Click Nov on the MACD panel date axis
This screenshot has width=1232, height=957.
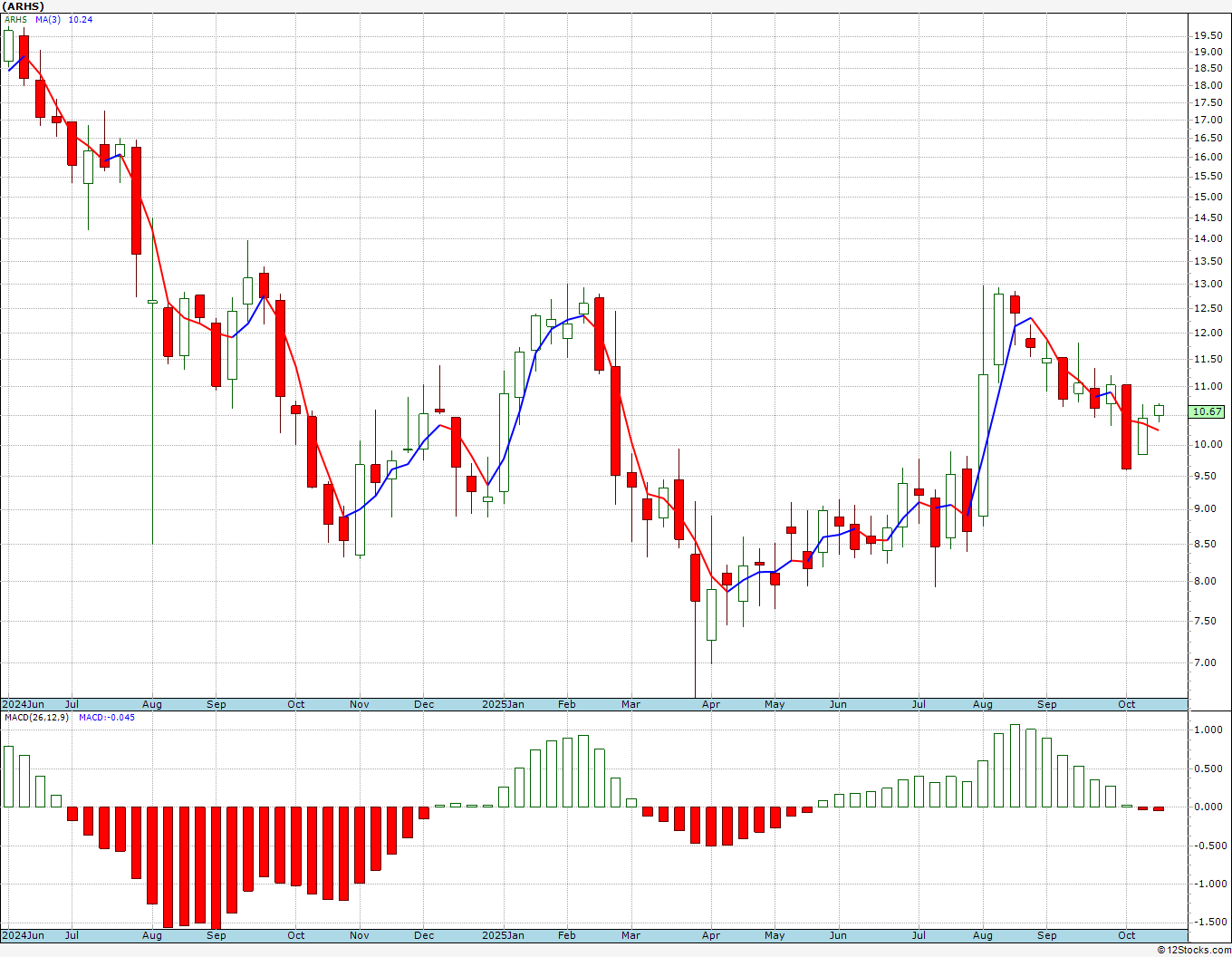[360, 935]
